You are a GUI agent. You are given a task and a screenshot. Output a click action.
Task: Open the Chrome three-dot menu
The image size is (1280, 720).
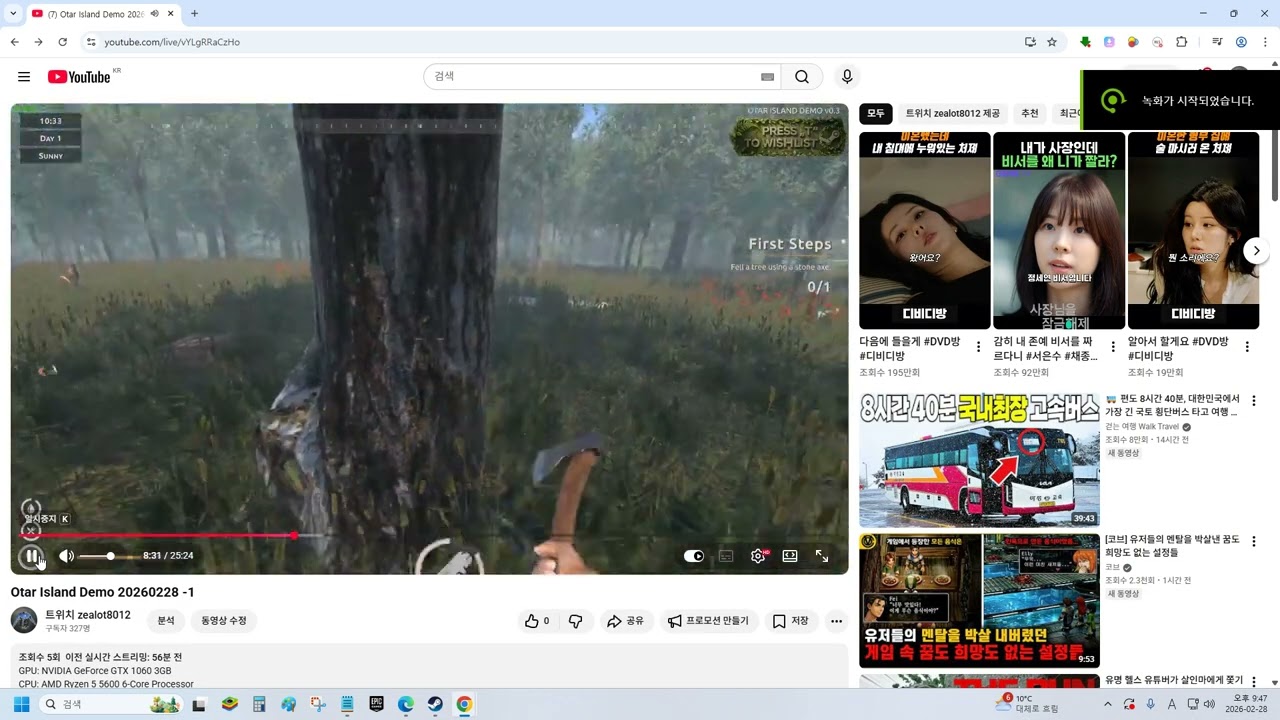tap(1265, 42)
